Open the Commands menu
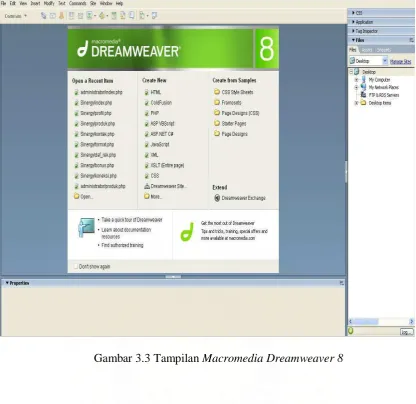416x404 pixels. pos(78,3)
